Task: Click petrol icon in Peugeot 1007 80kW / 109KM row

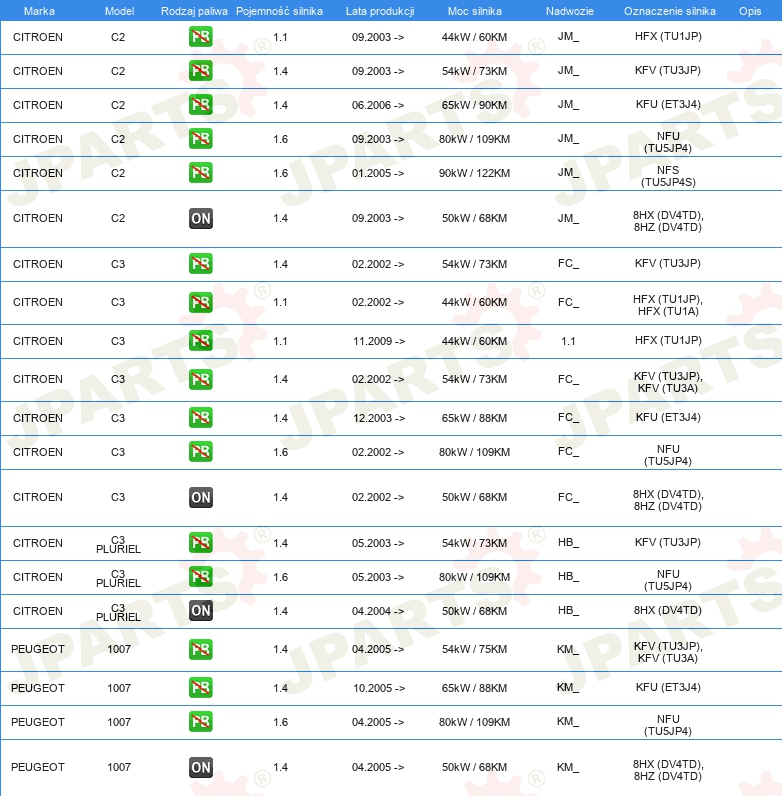Action: point(201,722)
